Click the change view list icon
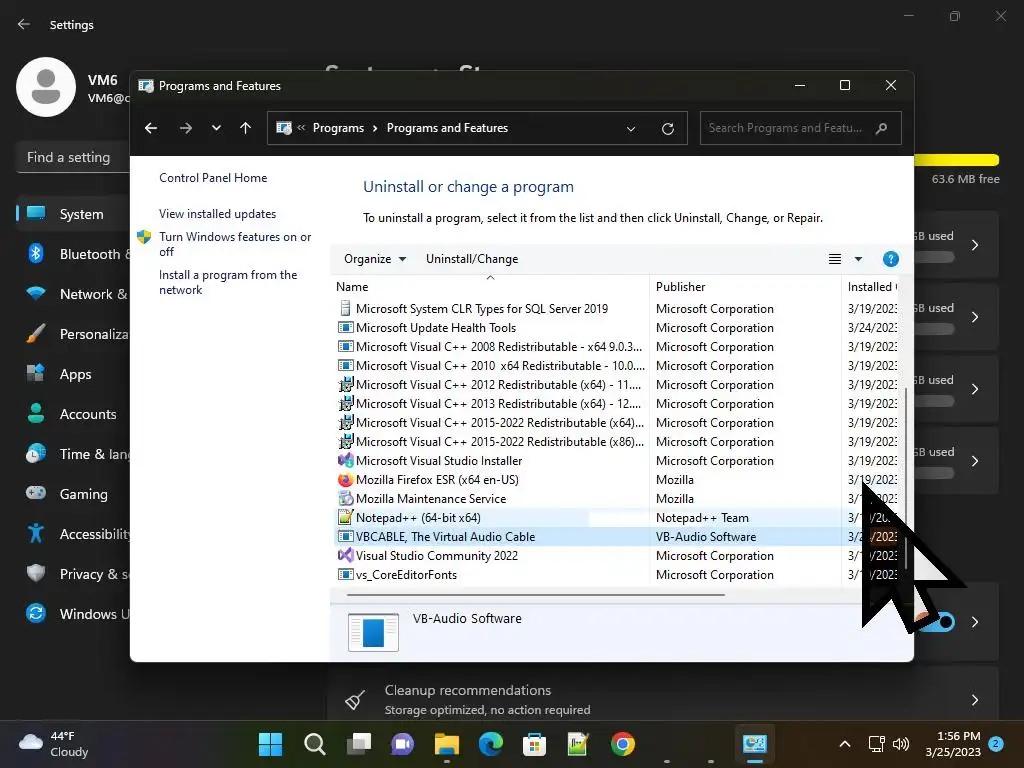Viewport: 1024px width, 768px height. (835, 259)
